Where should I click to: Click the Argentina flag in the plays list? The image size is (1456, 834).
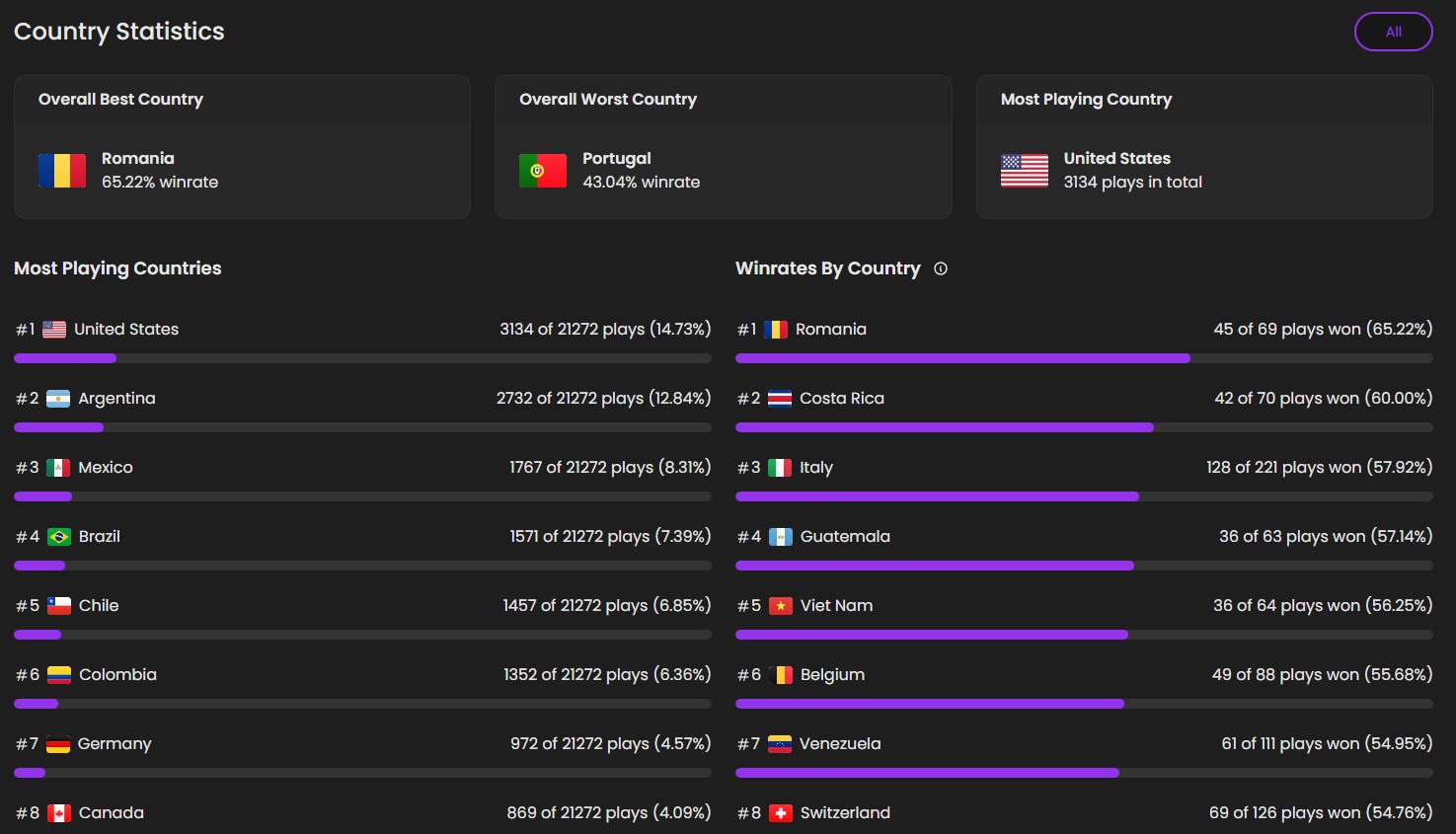click(x=58, y=399)
